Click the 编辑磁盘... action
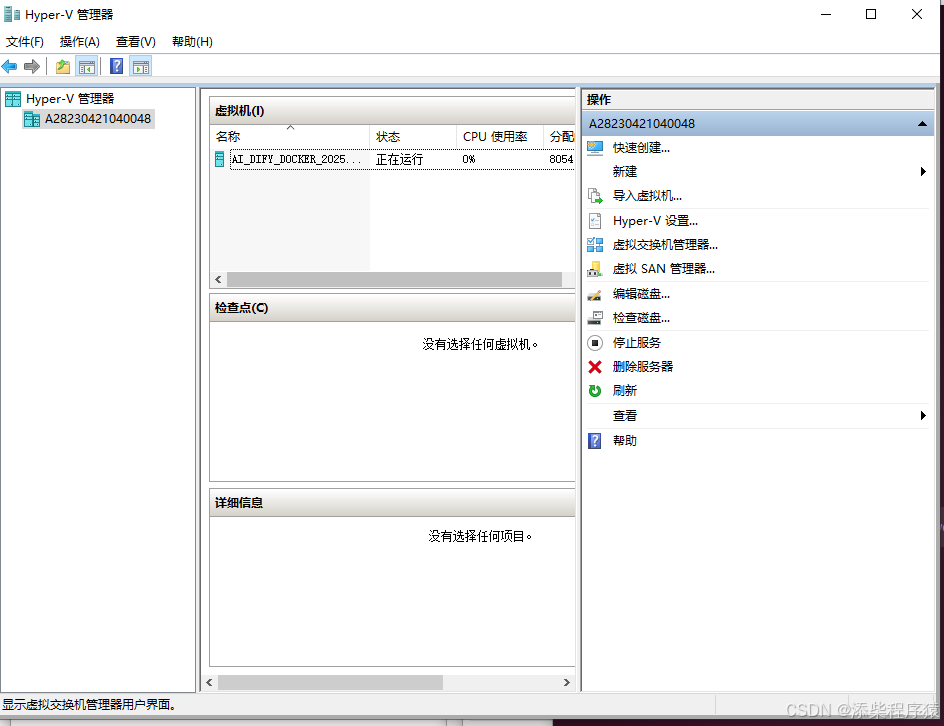Image resolution: width=944 pixels, height=726 pixels. 641,294
